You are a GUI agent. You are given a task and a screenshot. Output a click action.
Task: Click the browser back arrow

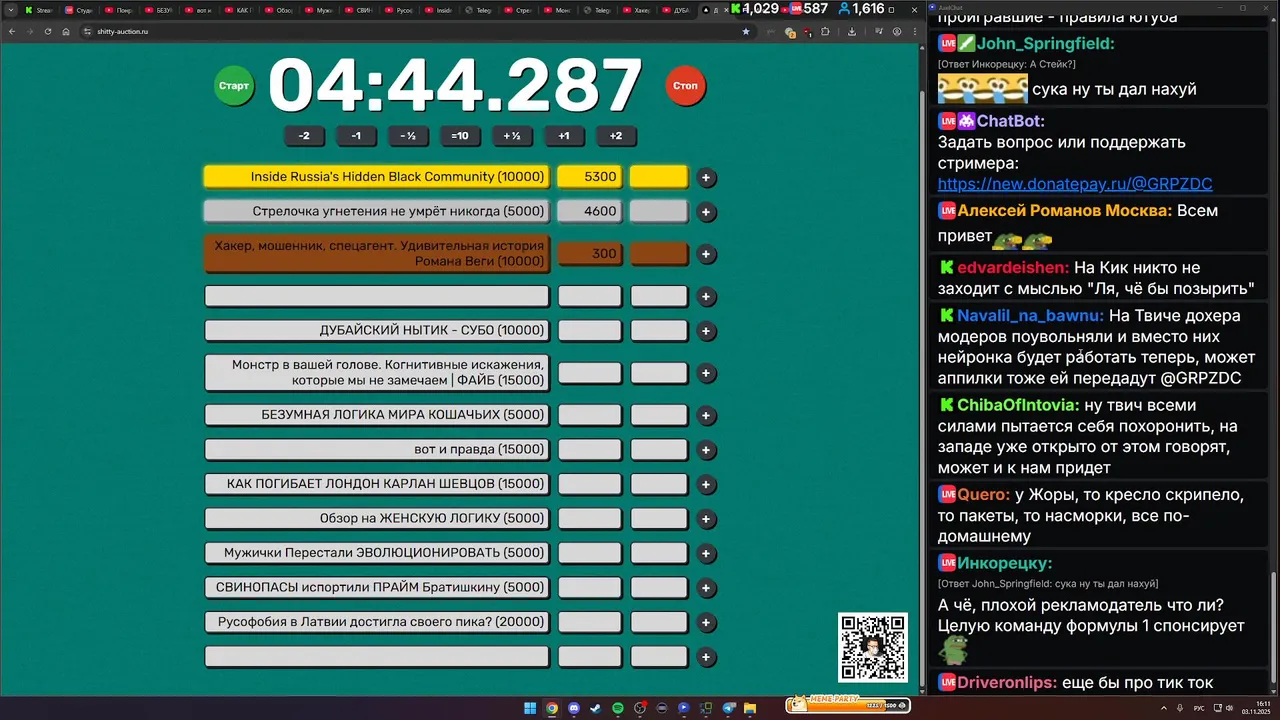pyautogui.click(x=12, y=31)
